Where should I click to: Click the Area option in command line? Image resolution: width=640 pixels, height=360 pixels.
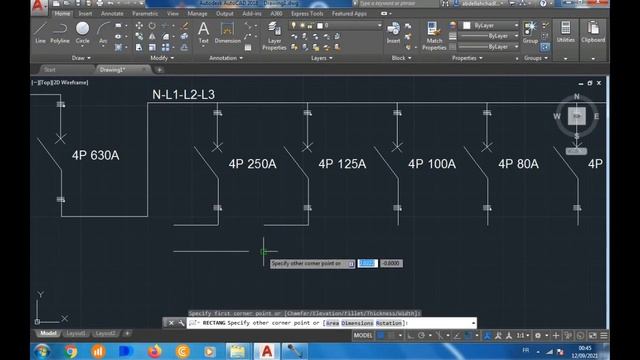pos(332,323)
